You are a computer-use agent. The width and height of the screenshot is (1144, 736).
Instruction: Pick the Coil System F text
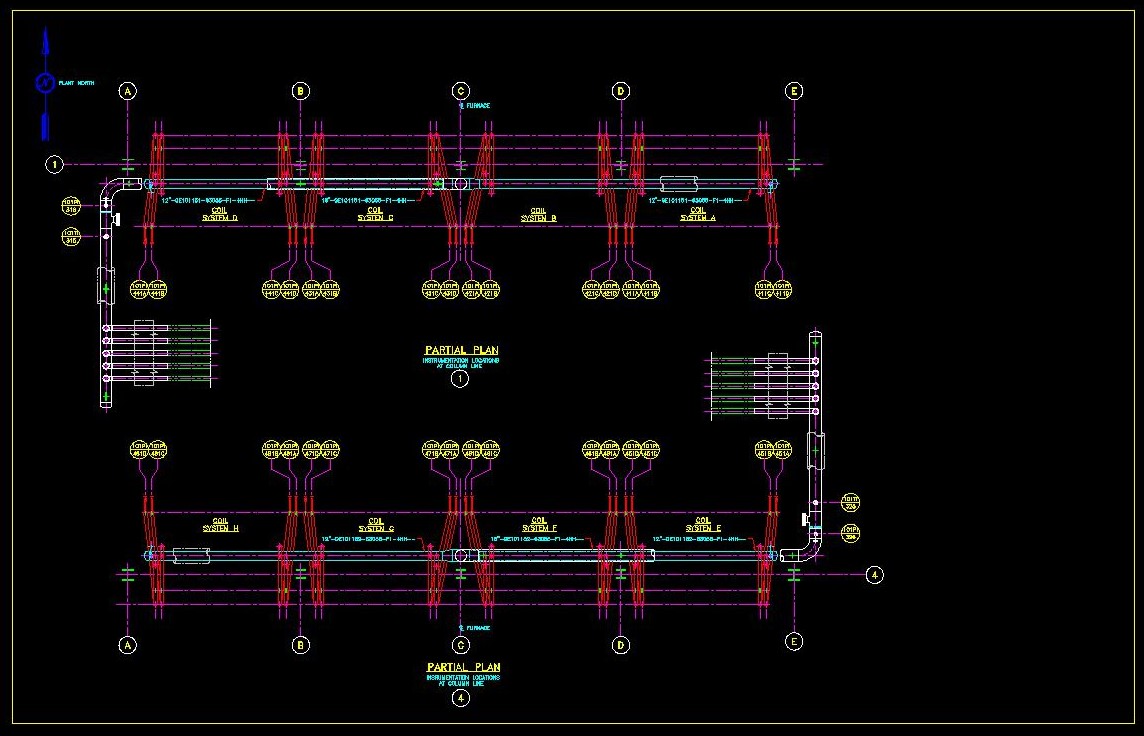539,524
